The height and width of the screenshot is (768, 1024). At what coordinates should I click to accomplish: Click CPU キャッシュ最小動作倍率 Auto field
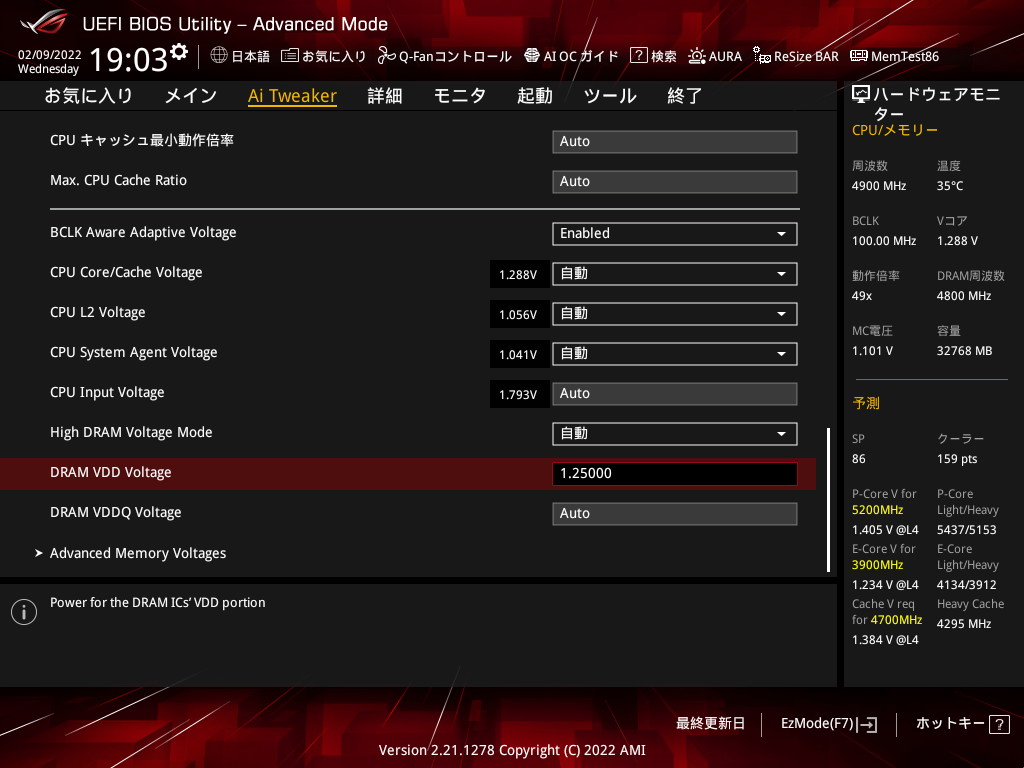click(x=675, y=142)
